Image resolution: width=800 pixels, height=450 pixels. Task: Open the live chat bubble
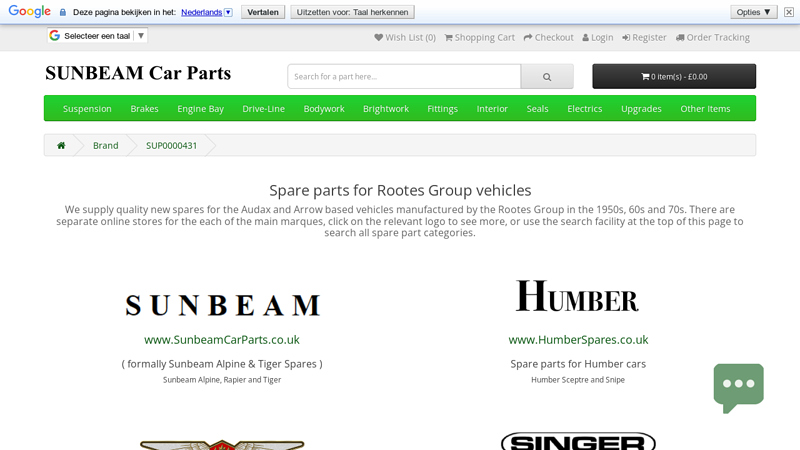pos(738,388)
